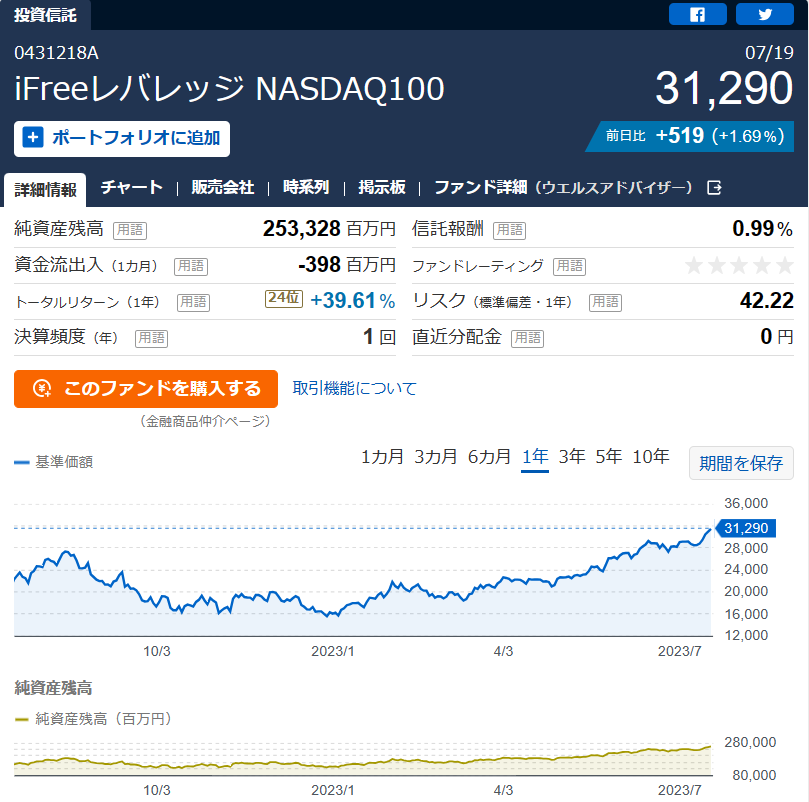The width and height of the screenshot is (809, 802).
Task: Open the 用語 glossary for リスク標準偏差
Action: coord(606,302)
